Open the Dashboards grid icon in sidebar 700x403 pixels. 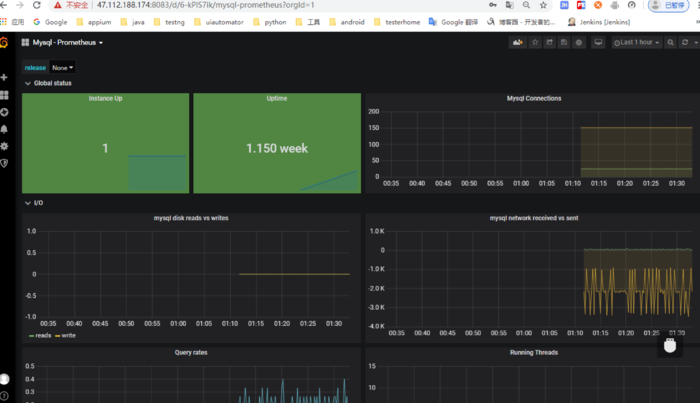tap(4, 95)
